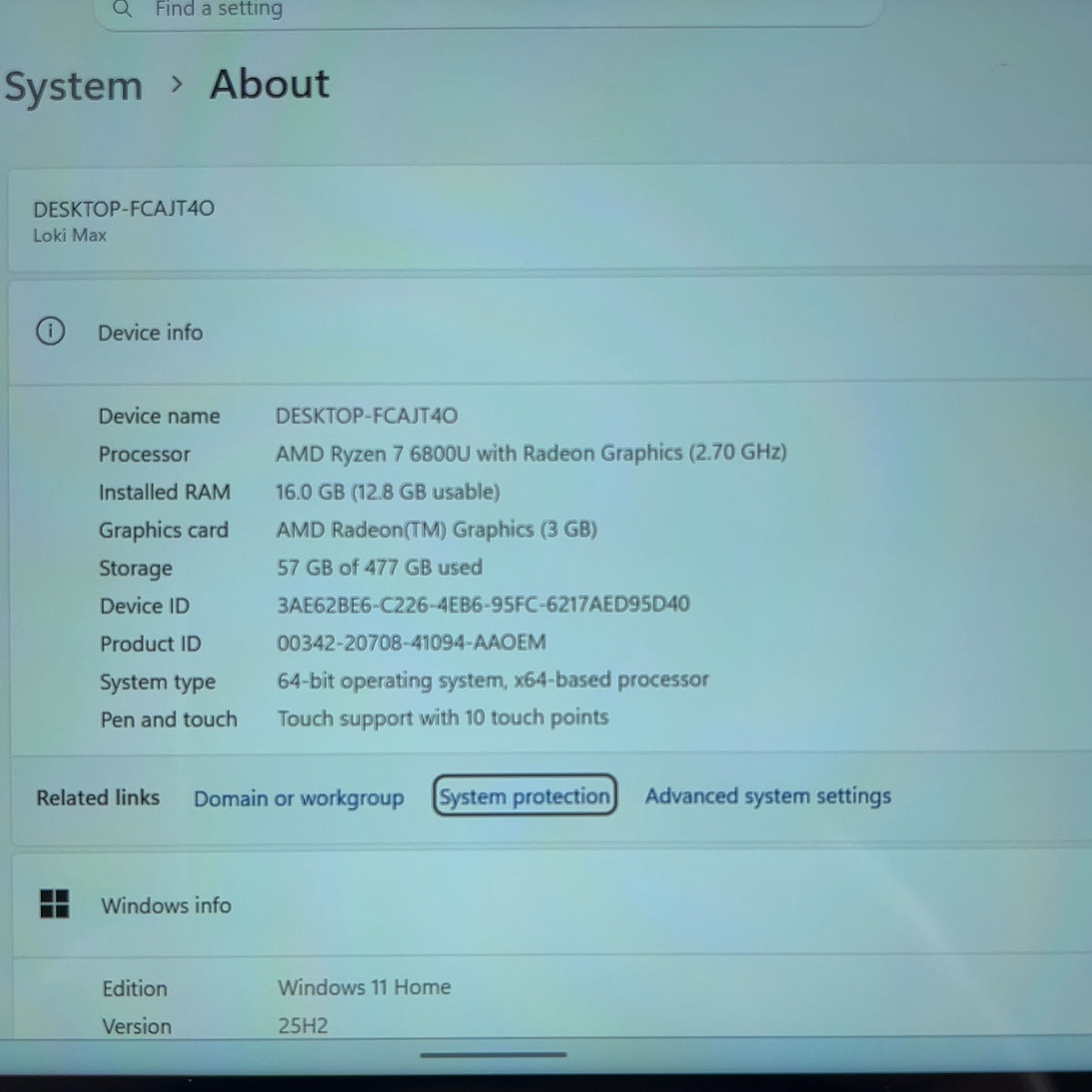Tap the bottom gesture handle bar

point(493,1055)
